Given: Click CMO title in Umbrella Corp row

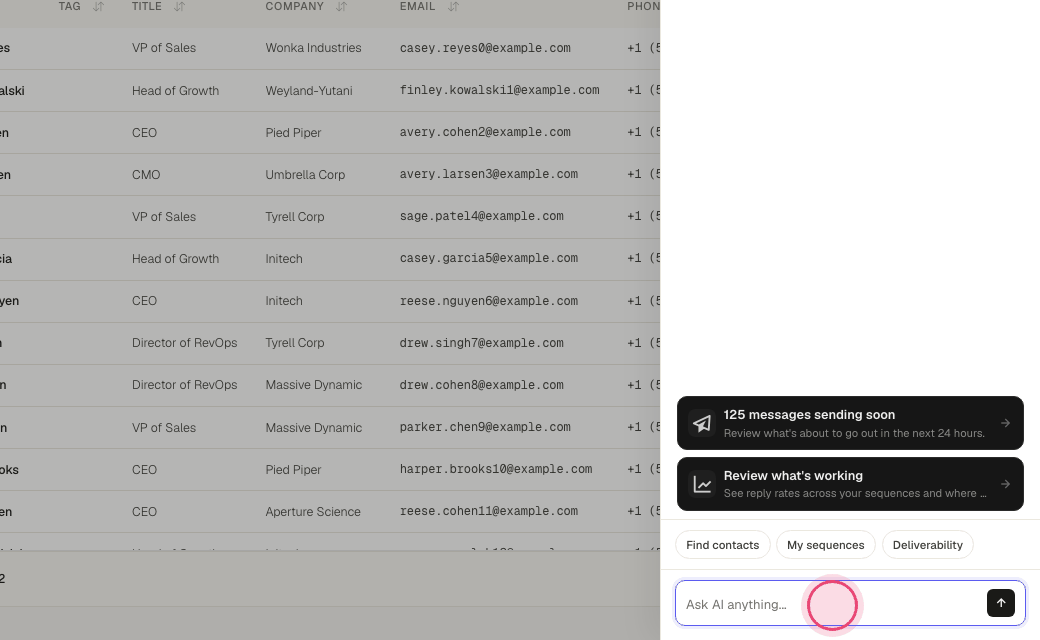Looking at the screenshot, I should [146, 175].
